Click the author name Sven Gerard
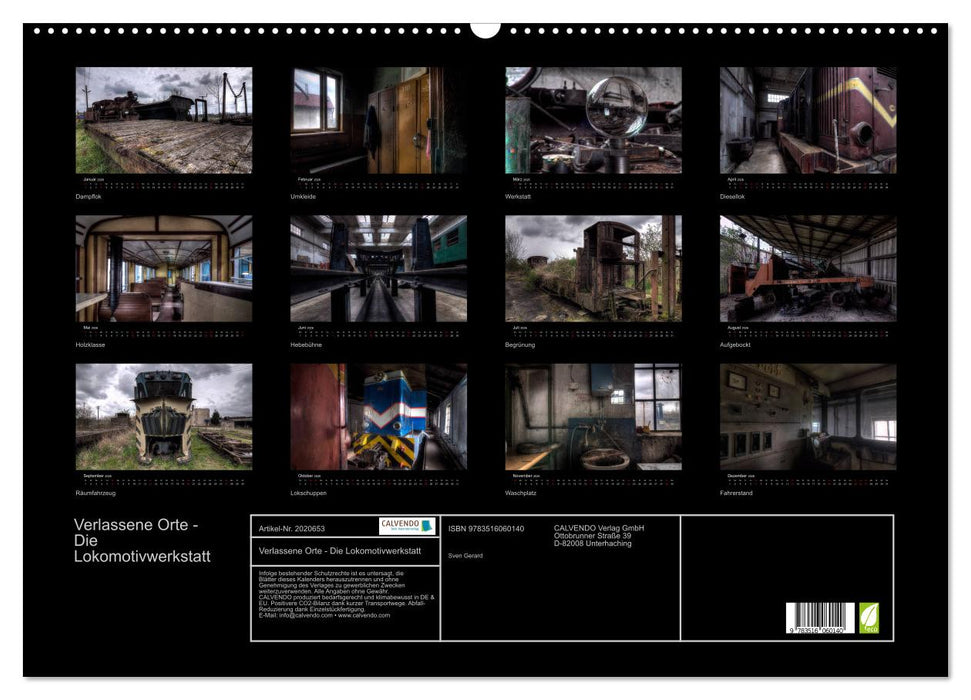 (x=465, y=555)
